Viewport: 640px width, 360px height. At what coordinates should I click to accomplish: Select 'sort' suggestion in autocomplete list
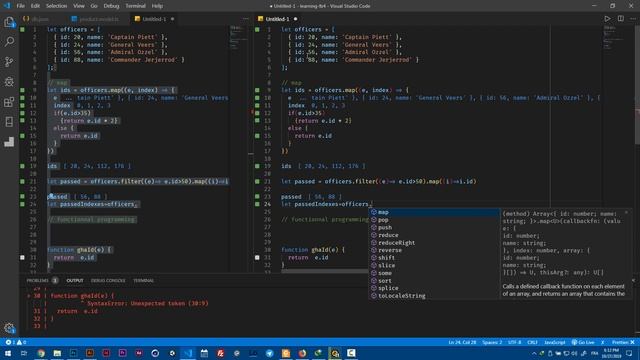(x=434, y=280)
